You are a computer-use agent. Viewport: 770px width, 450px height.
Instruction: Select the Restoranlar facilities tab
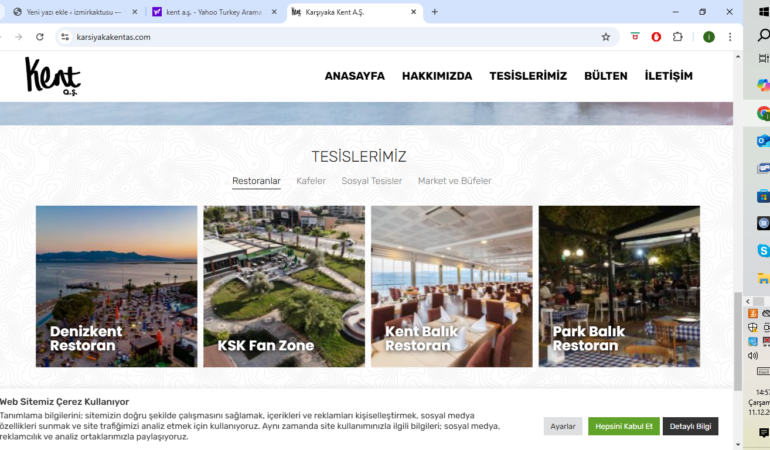click(x=256, y=181)
